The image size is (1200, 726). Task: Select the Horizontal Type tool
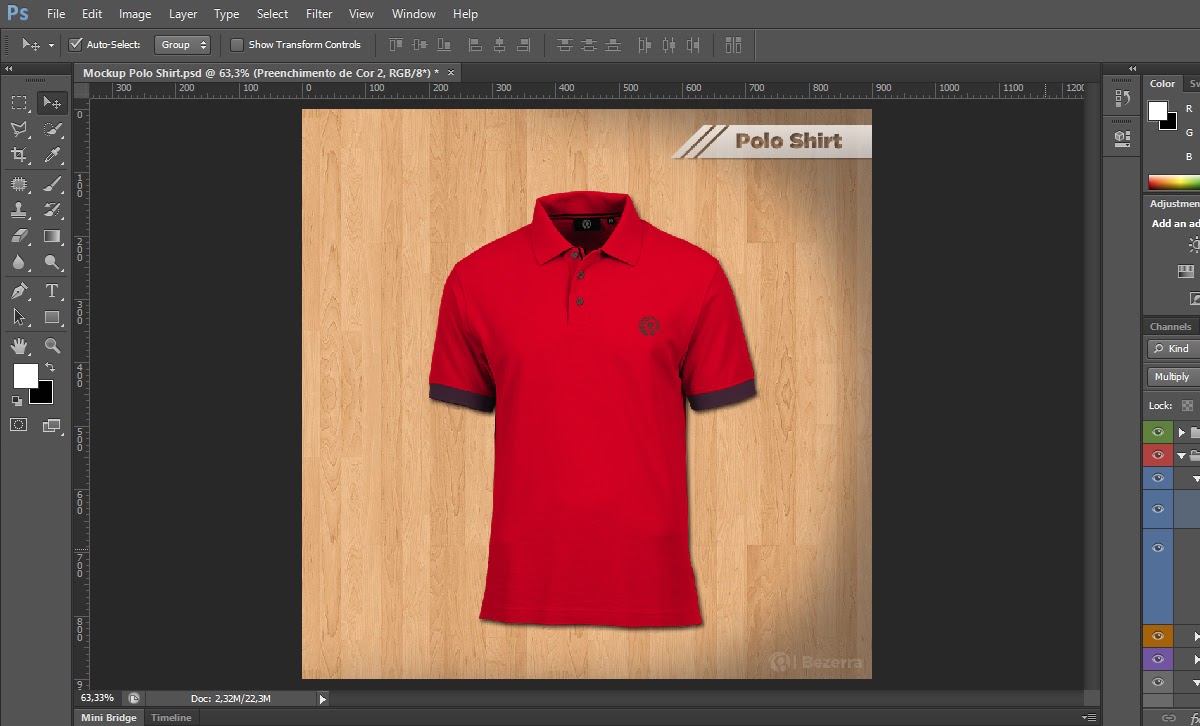[54, 289]
